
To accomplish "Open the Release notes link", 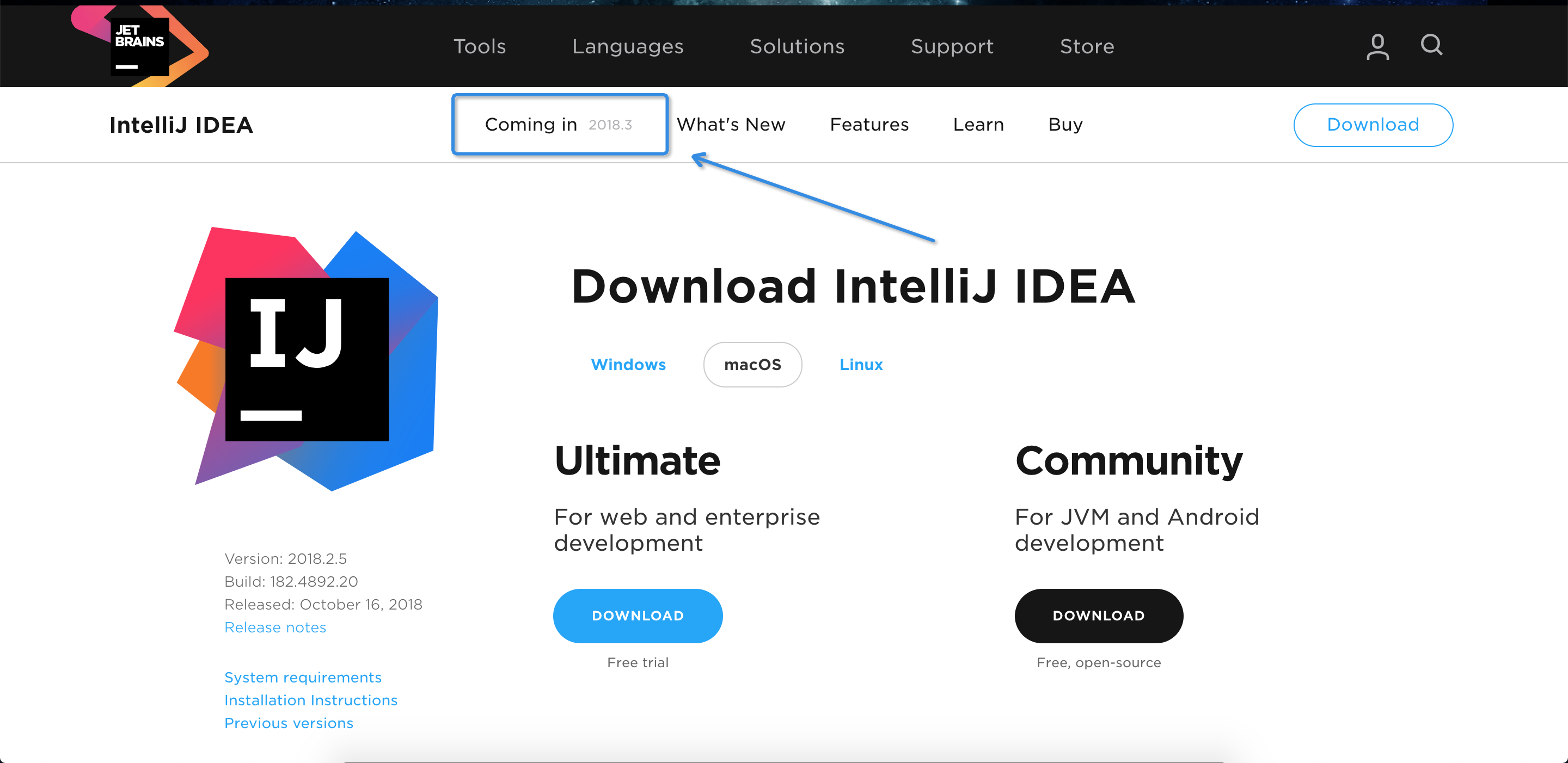I will [x=275, y=627].
